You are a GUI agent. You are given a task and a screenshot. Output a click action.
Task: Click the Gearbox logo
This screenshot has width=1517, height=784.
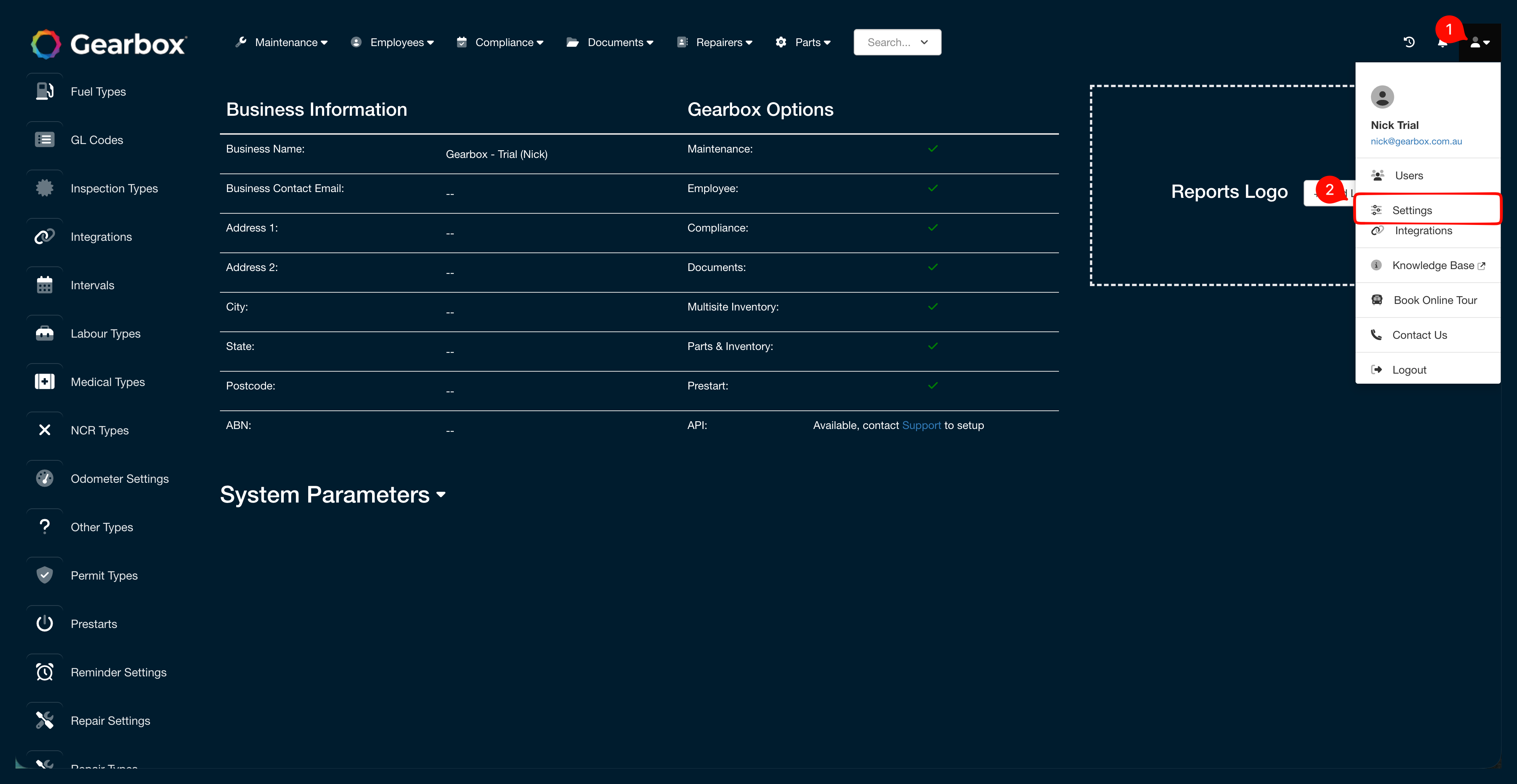[x=109, y=44]
